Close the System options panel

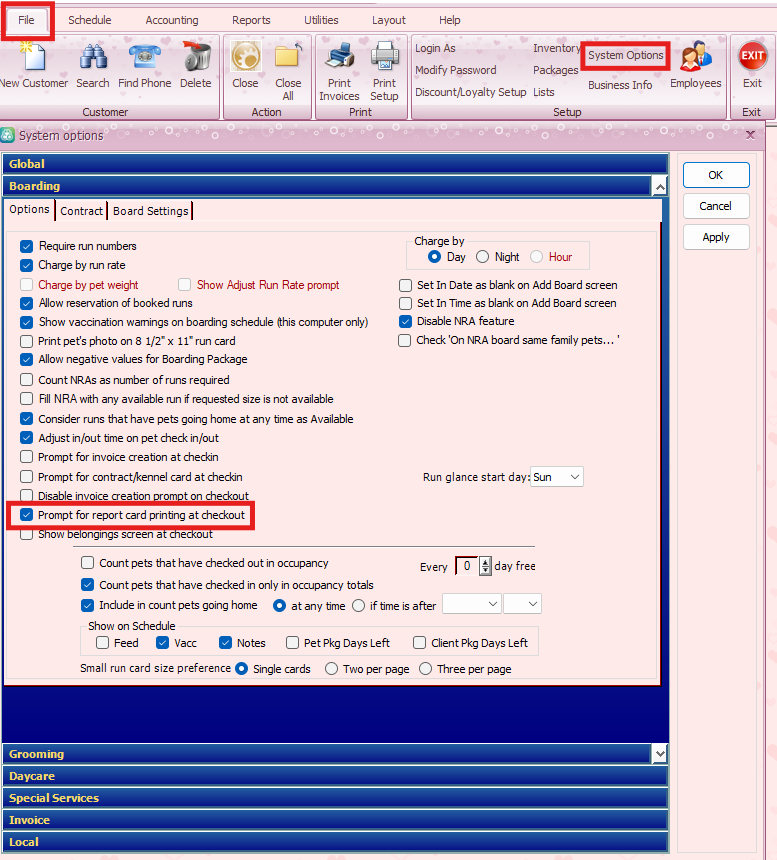click(750, 135)
